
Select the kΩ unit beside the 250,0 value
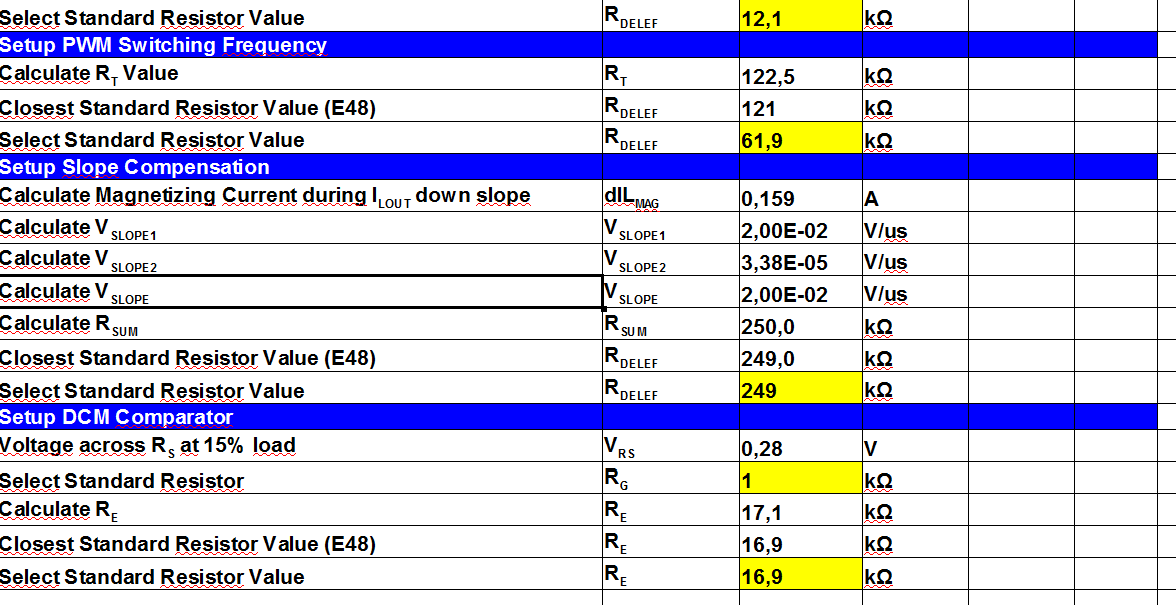[x=915, y=325]
